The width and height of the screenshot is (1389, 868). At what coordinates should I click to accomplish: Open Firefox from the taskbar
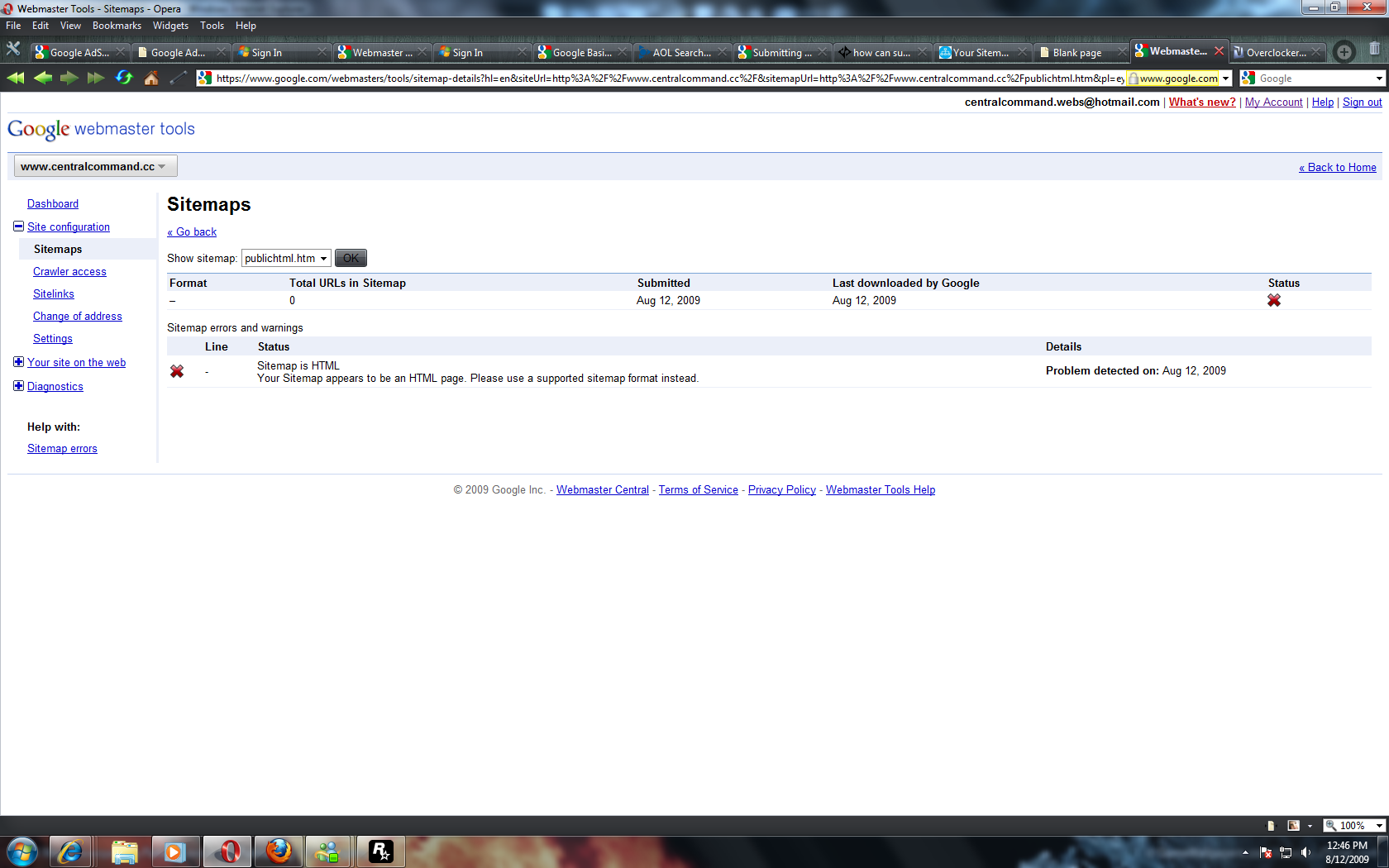click(279, 851)
